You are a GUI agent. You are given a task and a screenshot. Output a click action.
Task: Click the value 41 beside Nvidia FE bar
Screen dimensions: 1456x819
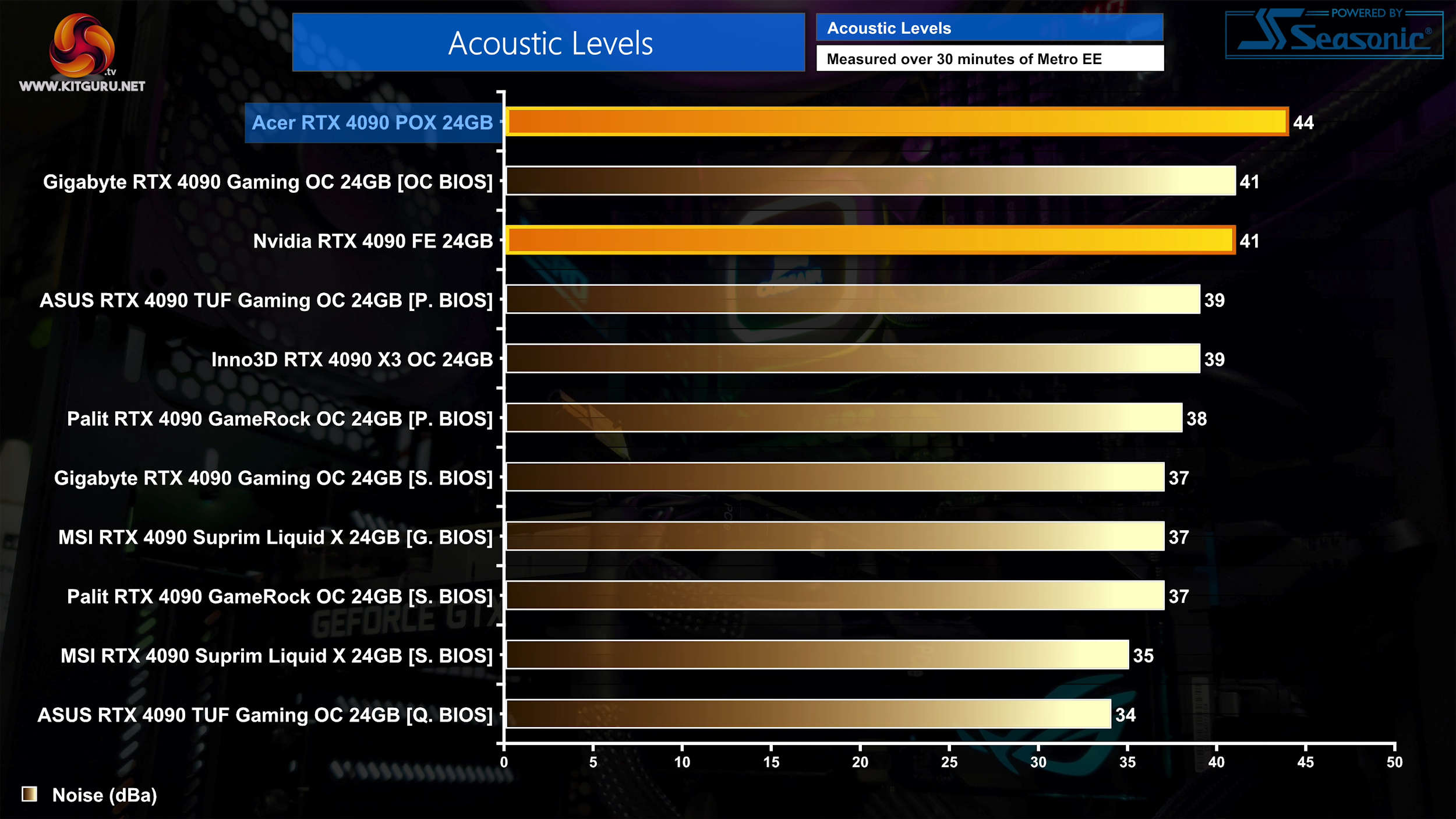(x=1250, y=241)
